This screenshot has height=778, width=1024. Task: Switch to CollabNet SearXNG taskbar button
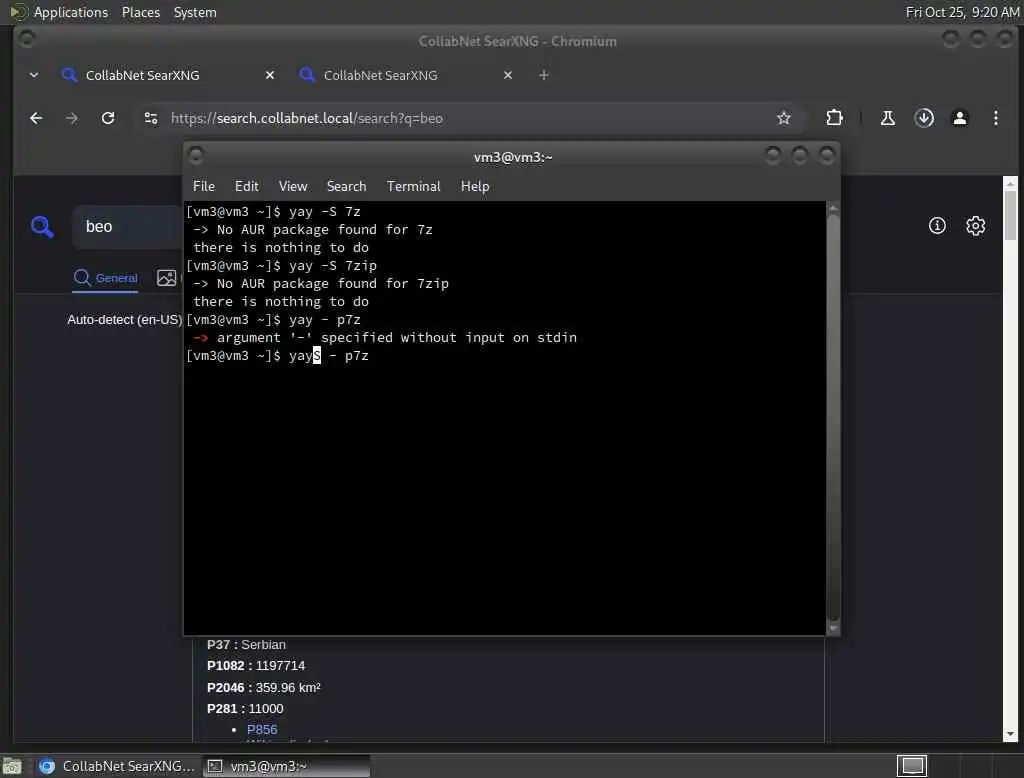[x=116, y=766]
